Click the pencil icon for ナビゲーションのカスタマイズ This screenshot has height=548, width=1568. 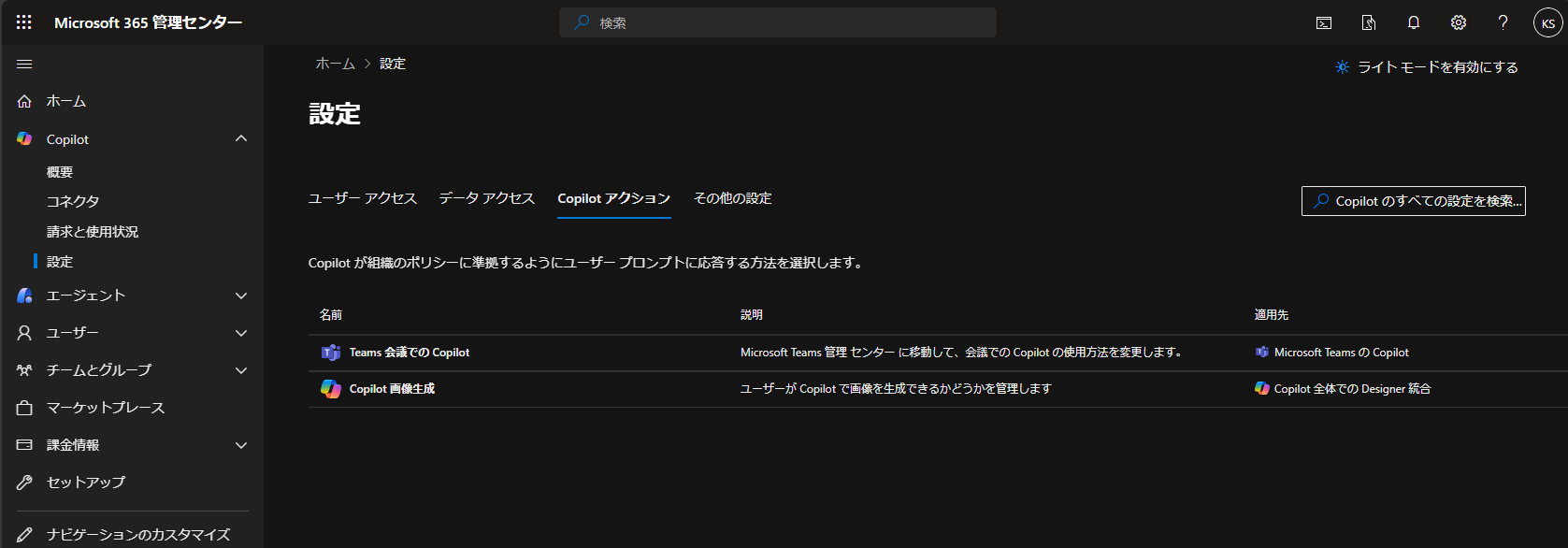25,535
